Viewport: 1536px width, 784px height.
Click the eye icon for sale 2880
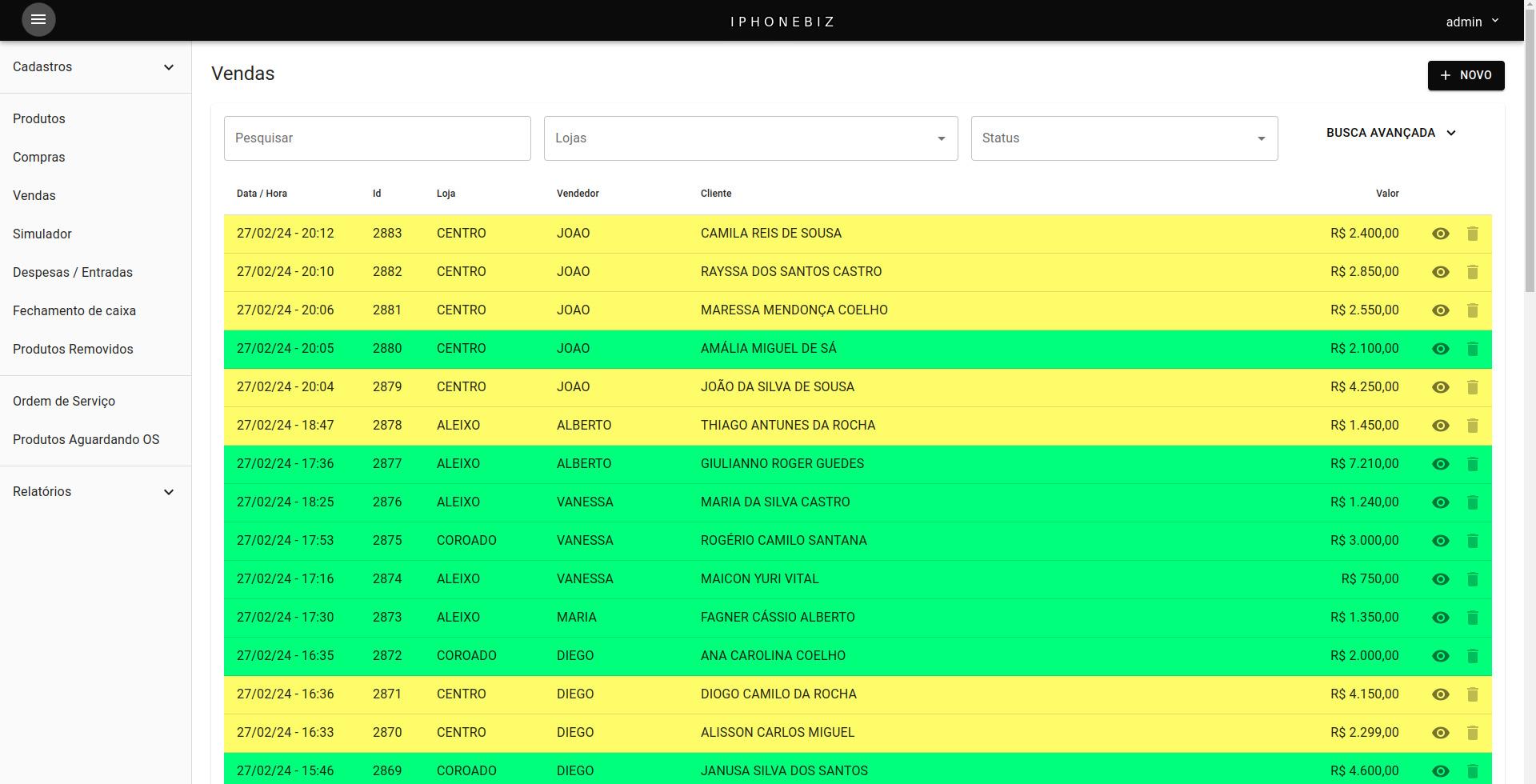(1440, 349)
